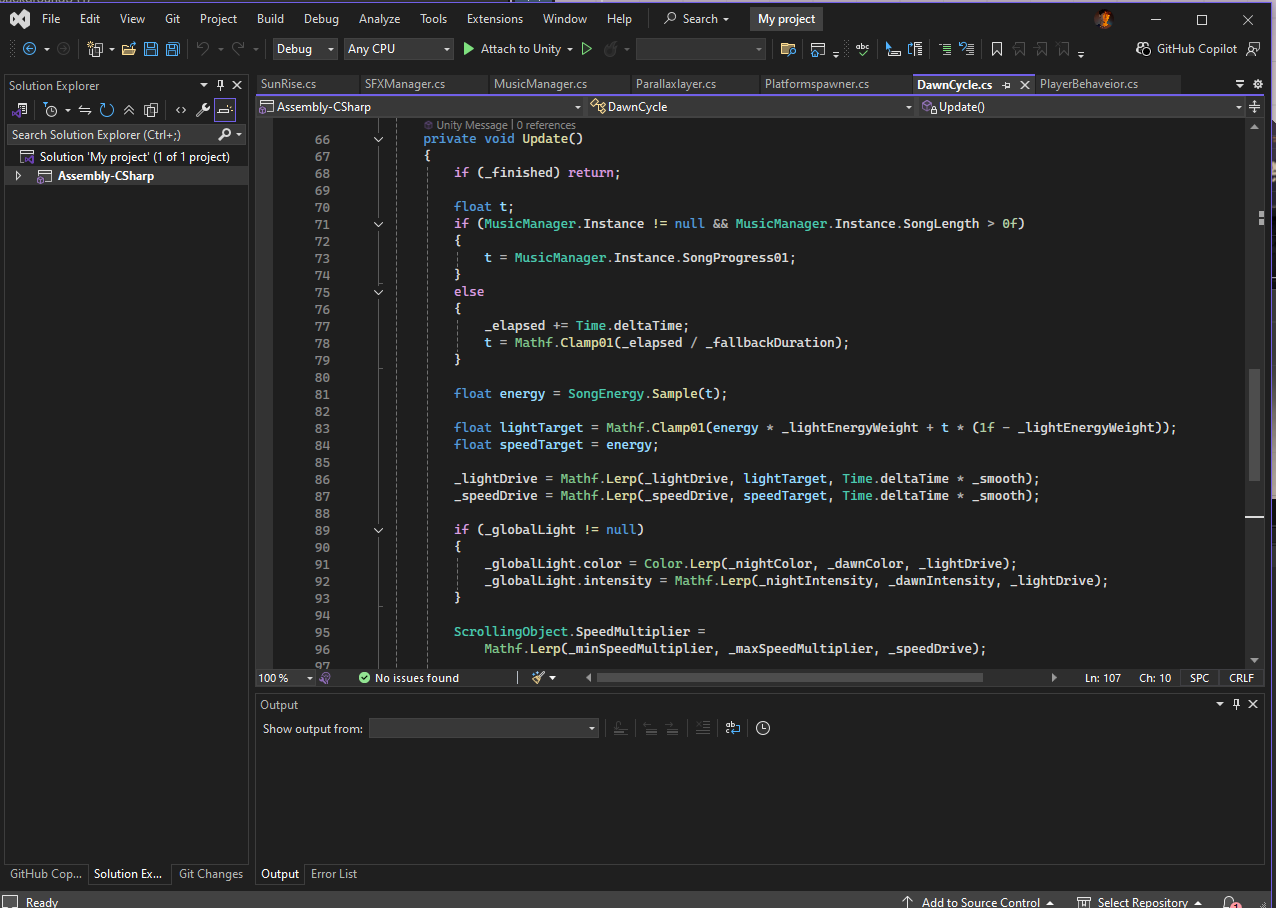Toggle pin on DawnCycle.cs tab
Screen dimensions: 1276x908
point(1006,85)
